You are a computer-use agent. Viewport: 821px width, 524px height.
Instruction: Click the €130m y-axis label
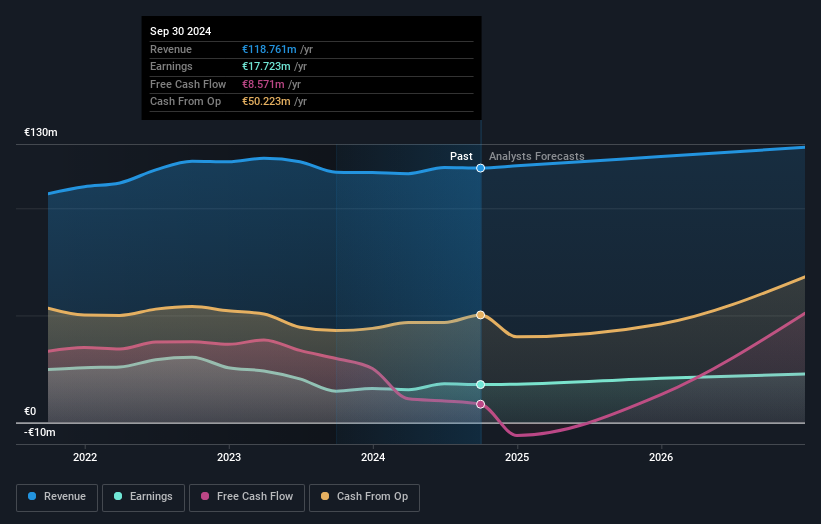tap(41, 132)
